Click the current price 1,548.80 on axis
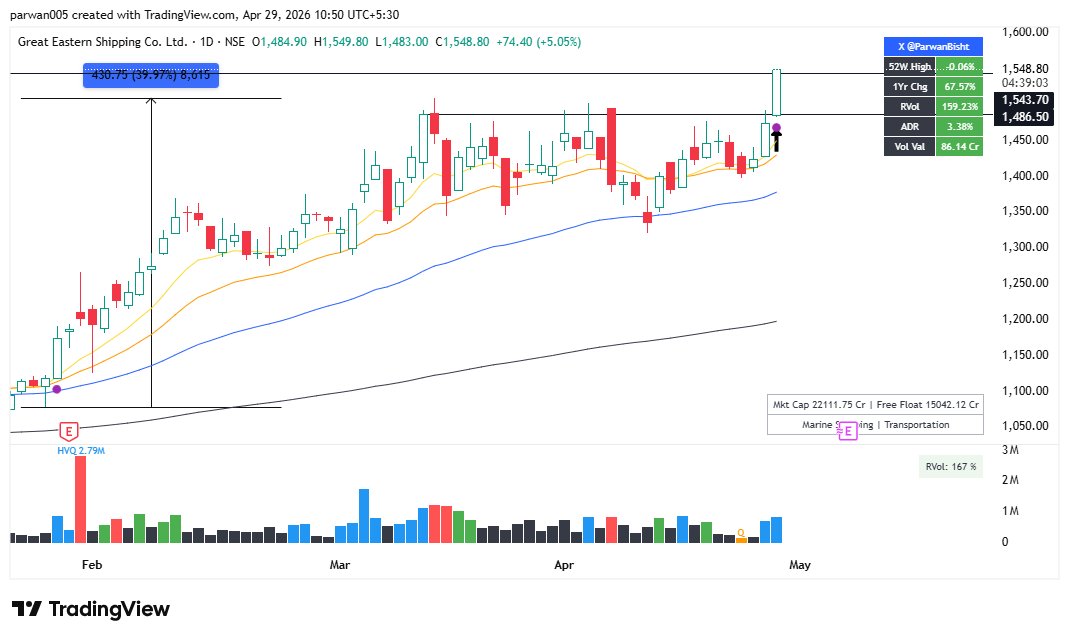The height and width of the screenshot is (639, 1069). coord(1025,68)
